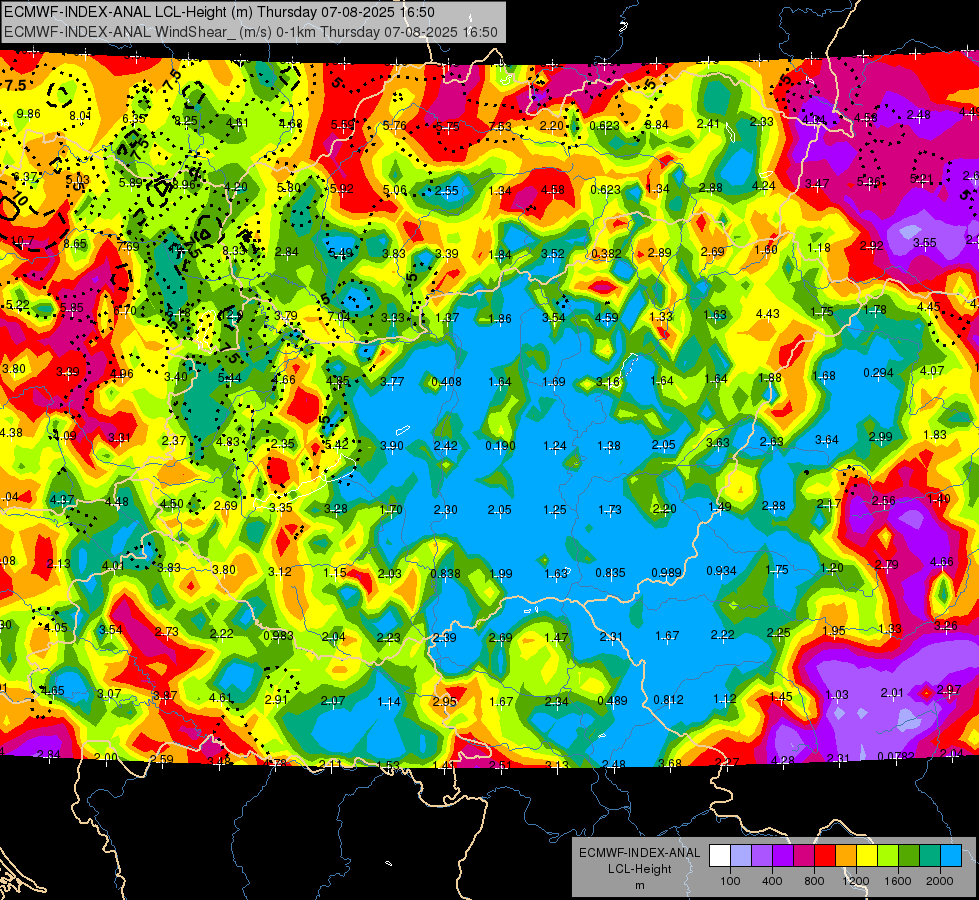Click the wind shear value 0.489
This screenshot has width=979, height=900.
point(612,701)
